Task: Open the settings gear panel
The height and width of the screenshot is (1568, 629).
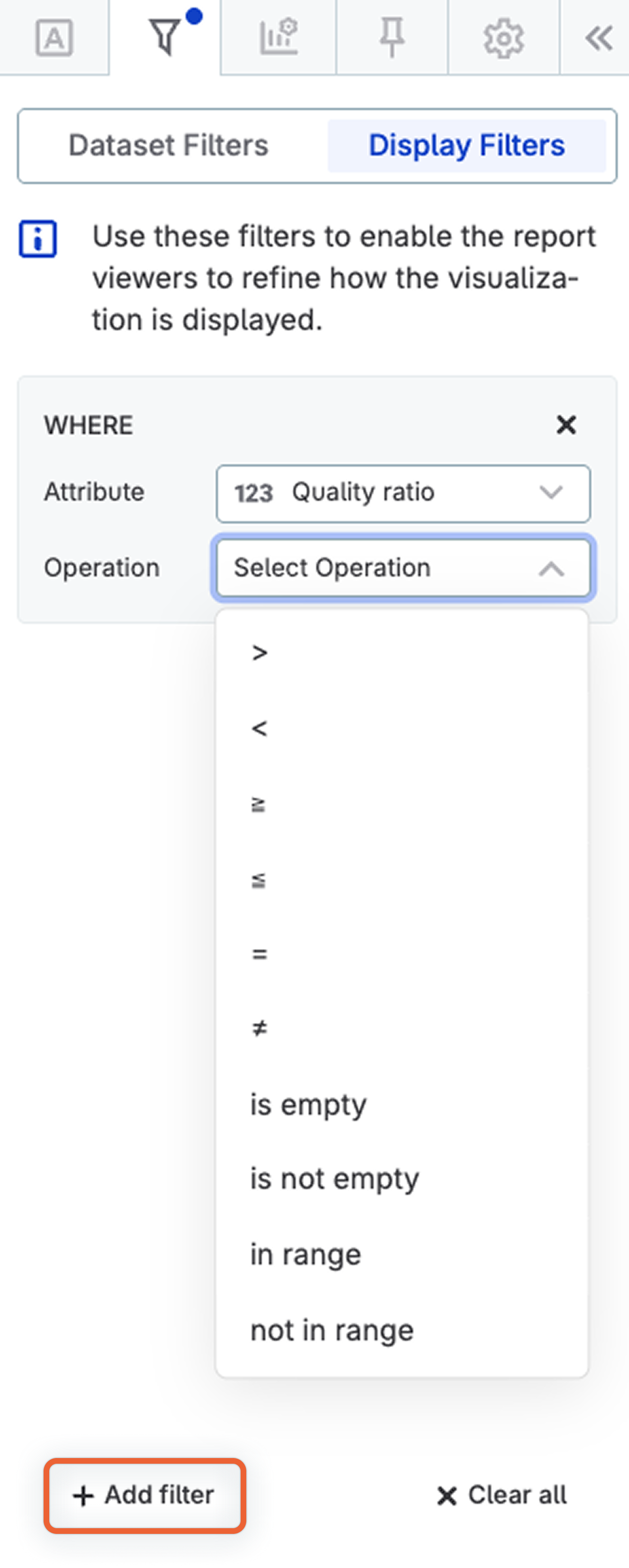Action: [x=503, y=38]
